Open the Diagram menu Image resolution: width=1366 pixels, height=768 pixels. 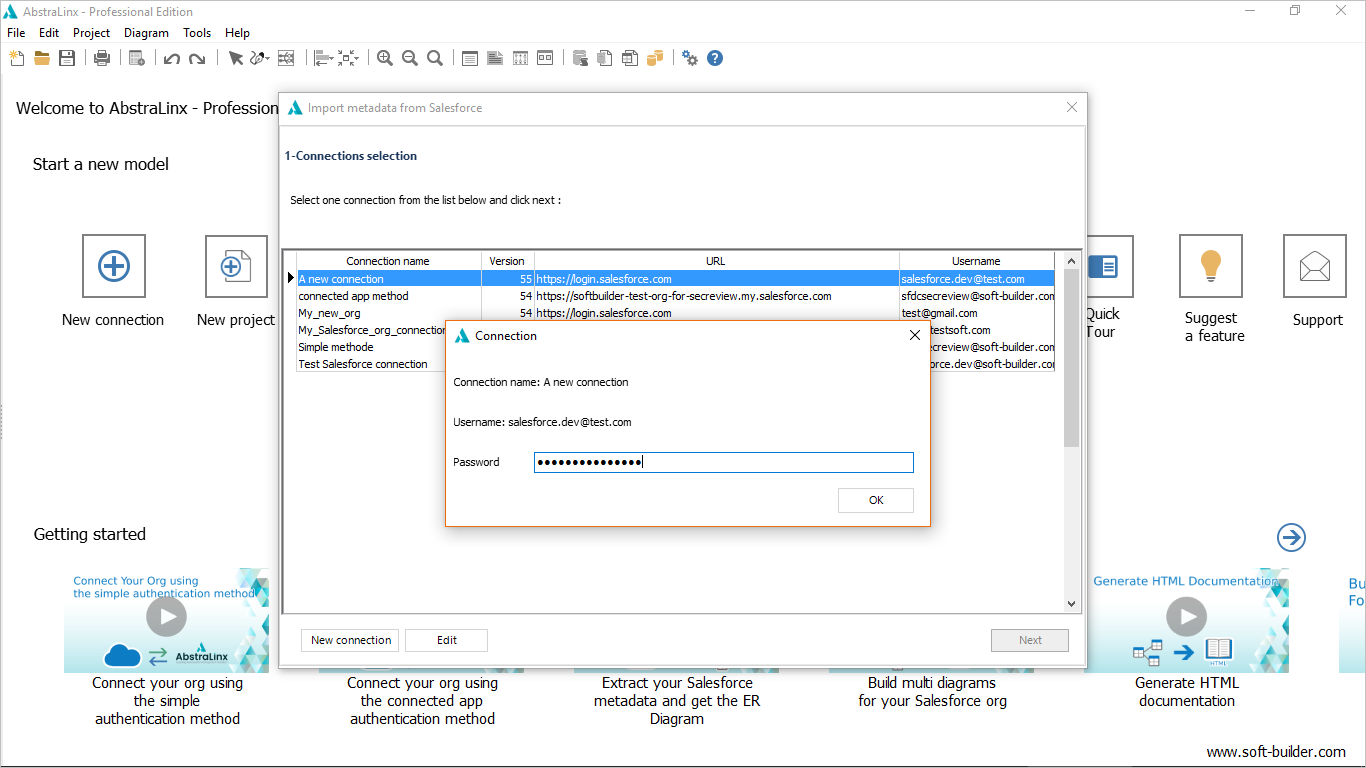click(146, 33)
